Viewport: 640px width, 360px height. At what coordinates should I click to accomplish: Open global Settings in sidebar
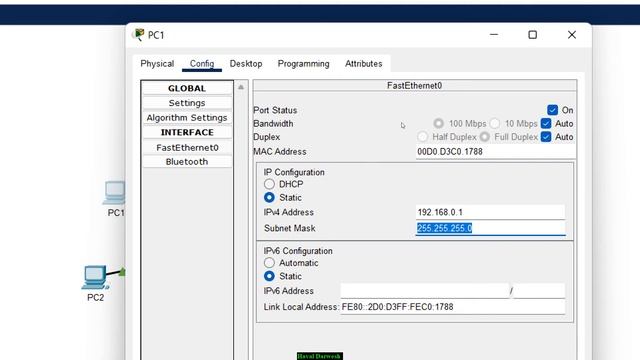pos(187,103)
